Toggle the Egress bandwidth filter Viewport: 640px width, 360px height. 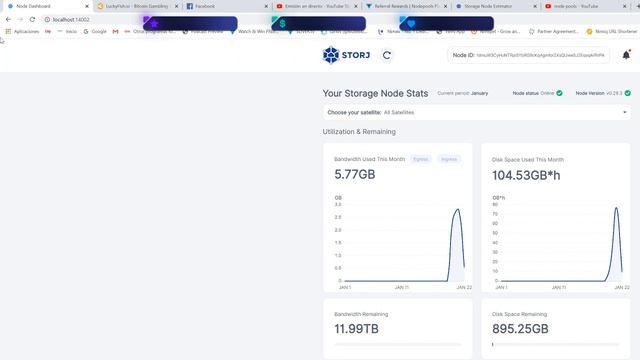[420, 159]
